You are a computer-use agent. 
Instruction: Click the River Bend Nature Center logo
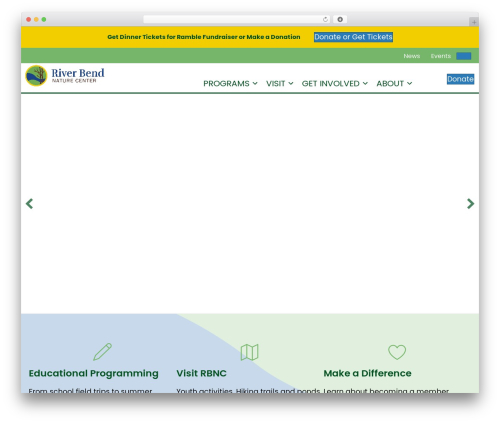pos(65,76)
